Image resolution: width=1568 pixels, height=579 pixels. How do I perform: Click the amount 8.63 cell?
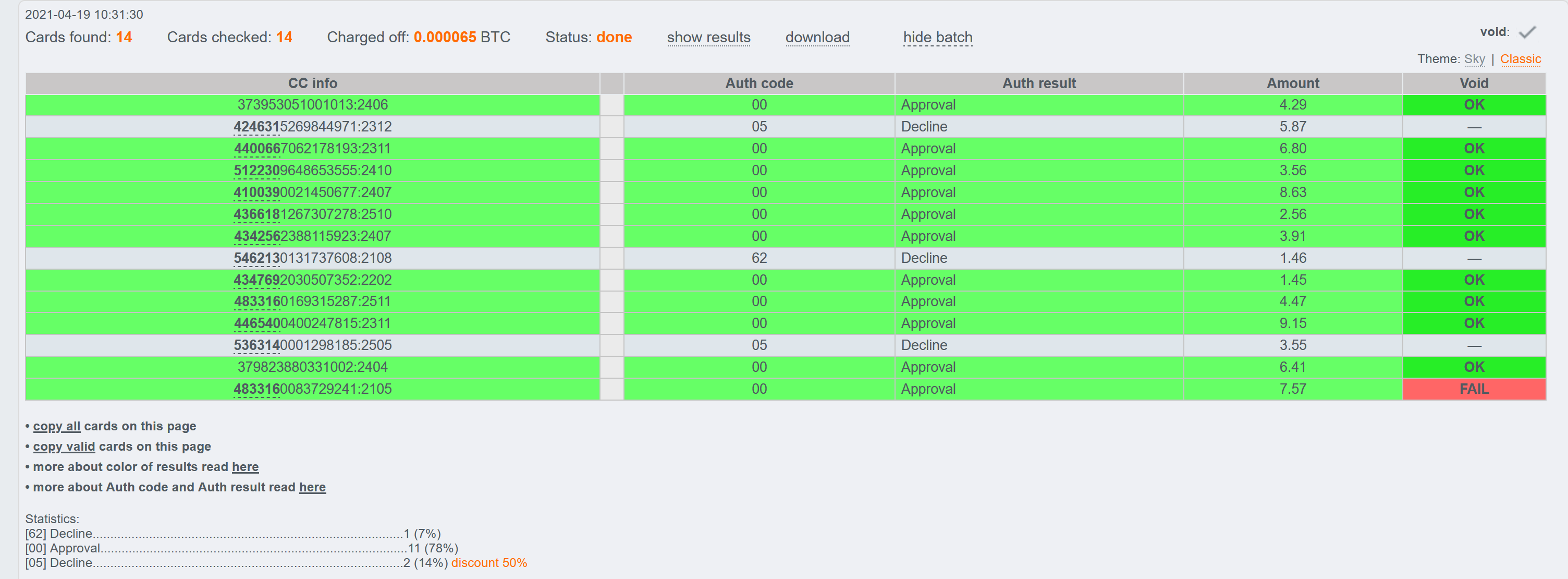(1293, 192)
